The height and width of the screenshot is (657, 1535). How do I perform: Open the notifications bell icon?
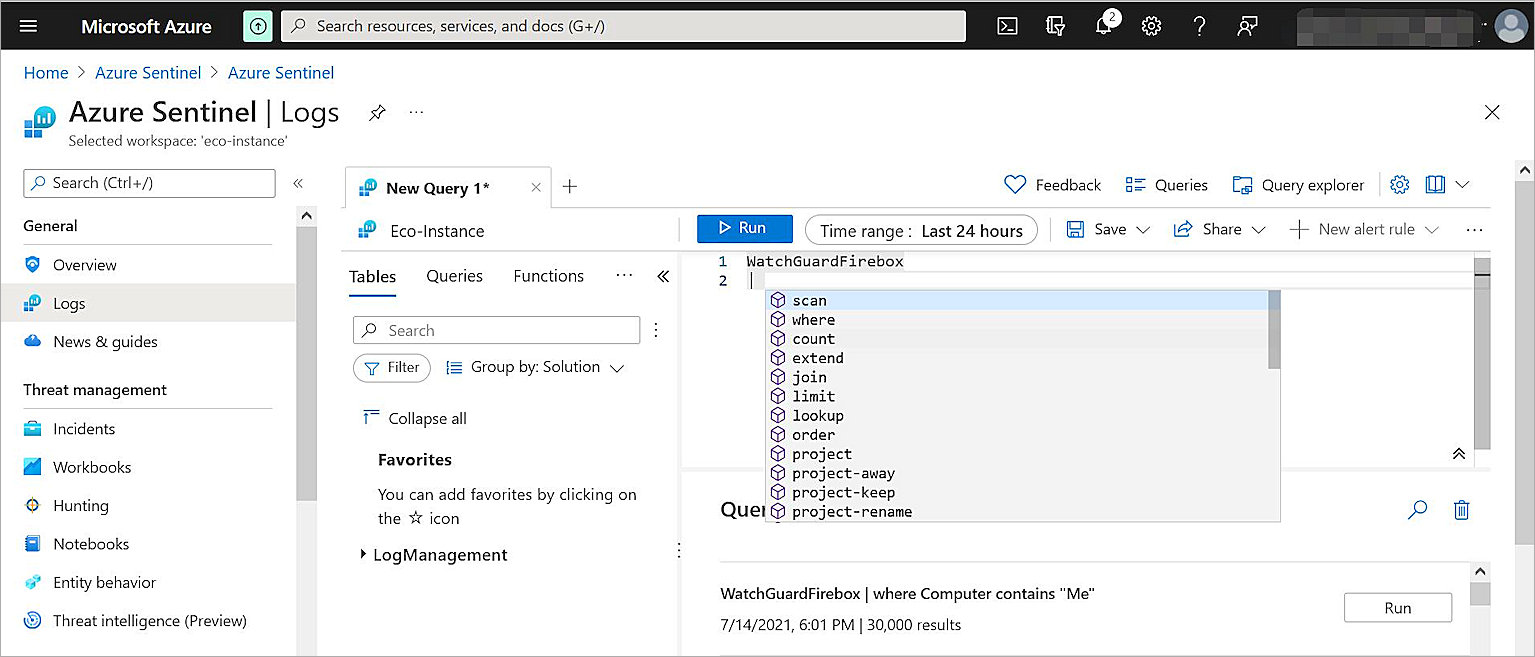1104,26
